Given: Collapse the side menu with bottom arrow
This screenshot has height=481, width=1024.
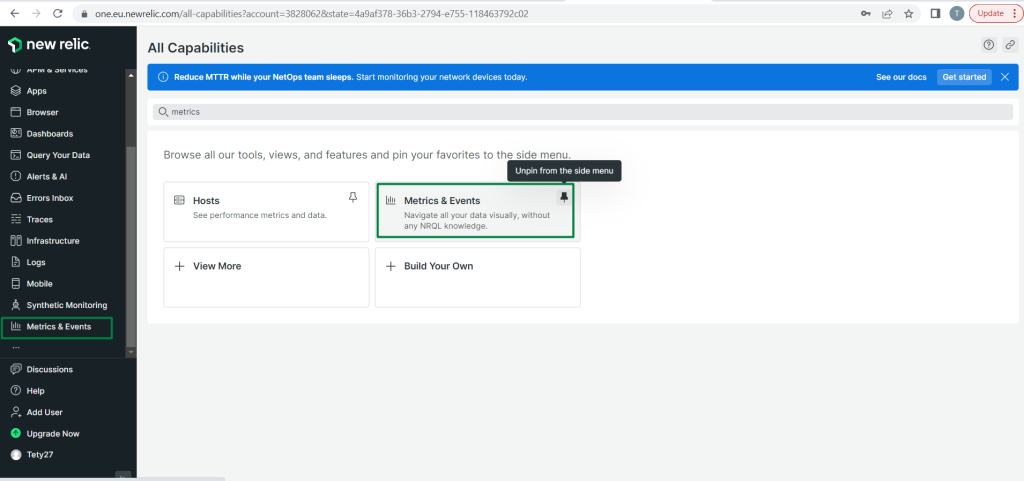Looking at the screenshot, I should pyautogui.click(x=123, y=476).
